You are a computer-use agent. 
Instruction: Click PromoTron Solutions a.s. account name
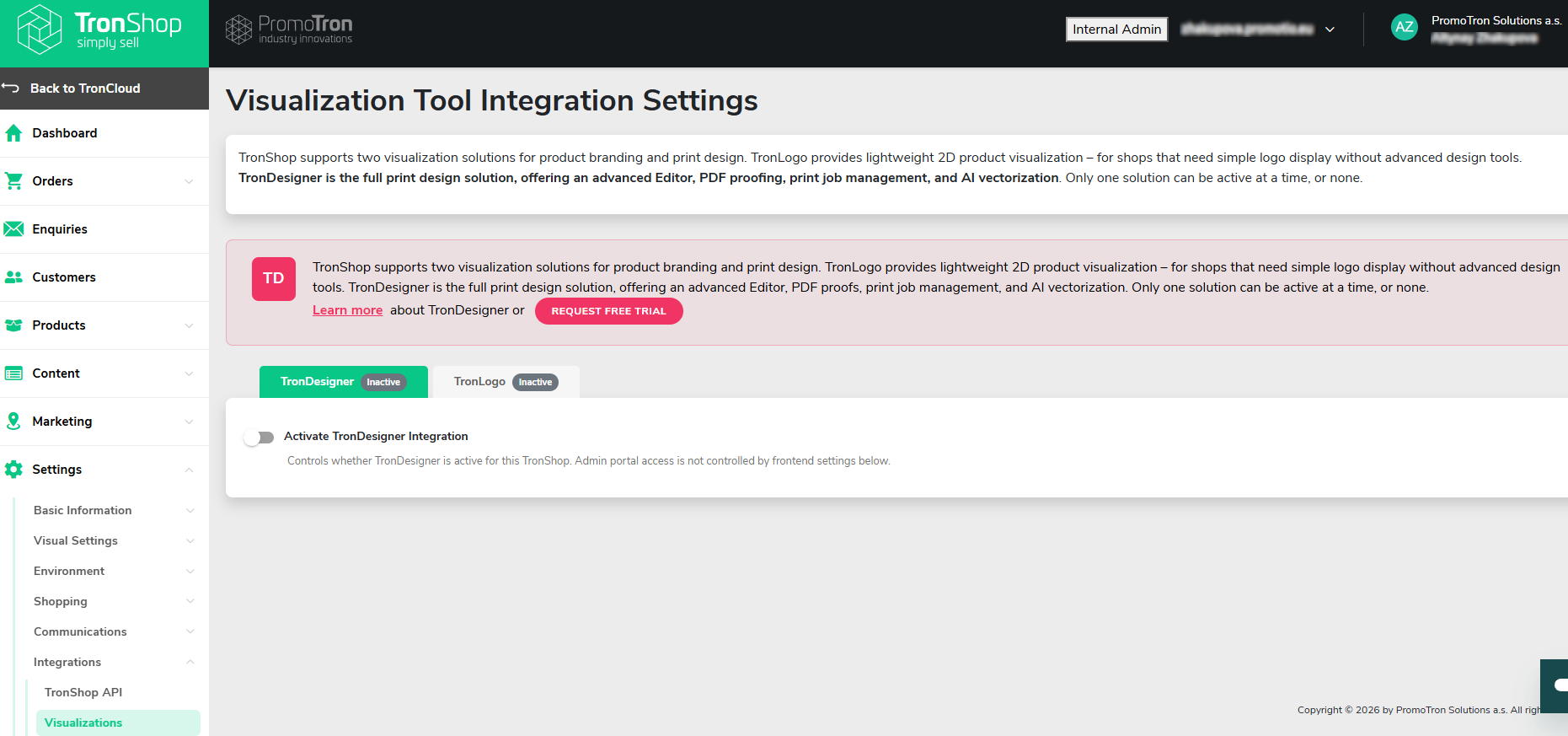1496,20
